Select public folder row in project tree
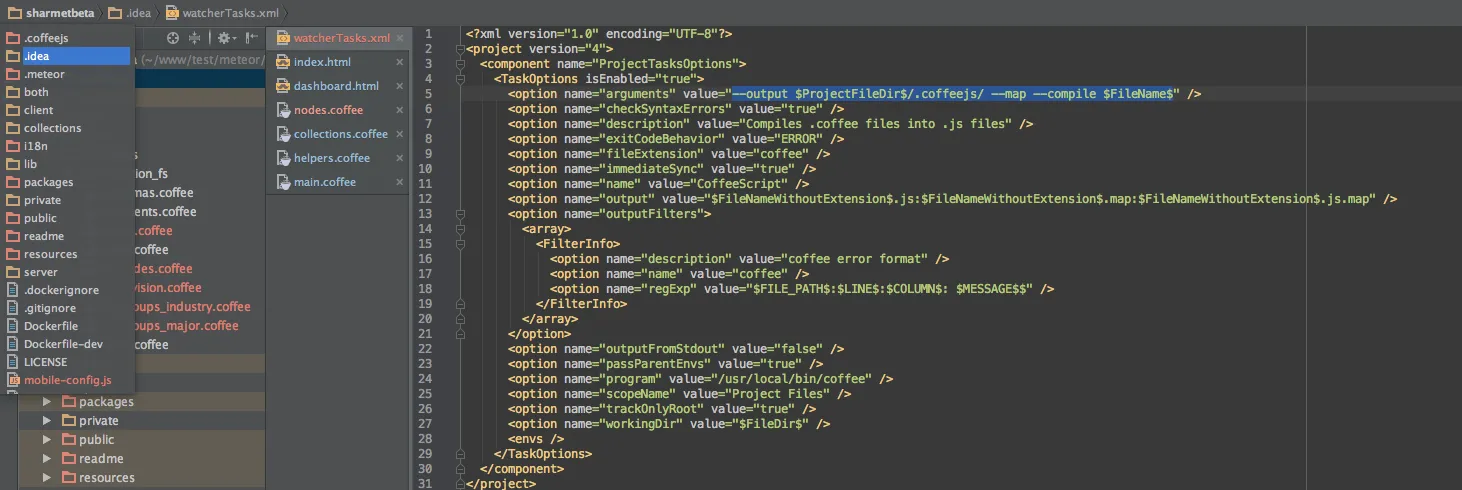 (142, 440)
